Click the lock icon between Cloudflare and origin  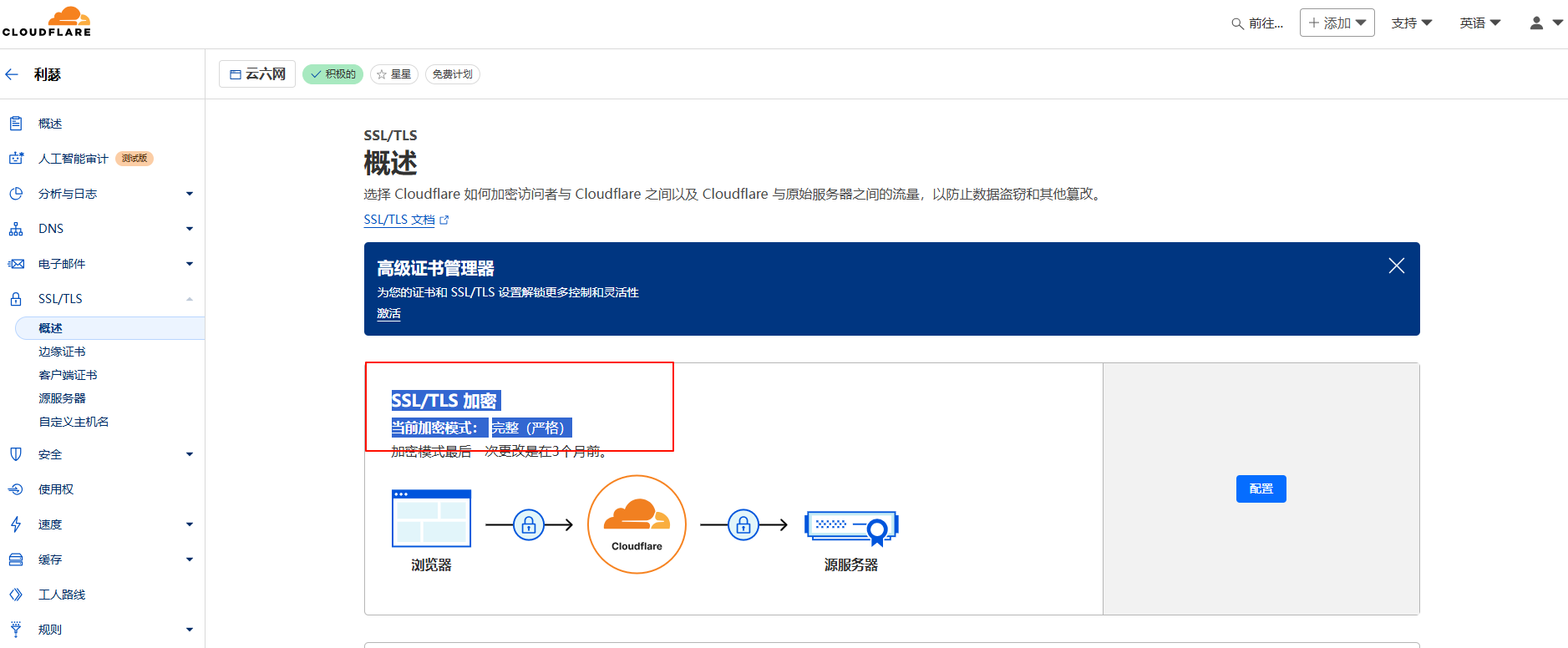point(743,524)
